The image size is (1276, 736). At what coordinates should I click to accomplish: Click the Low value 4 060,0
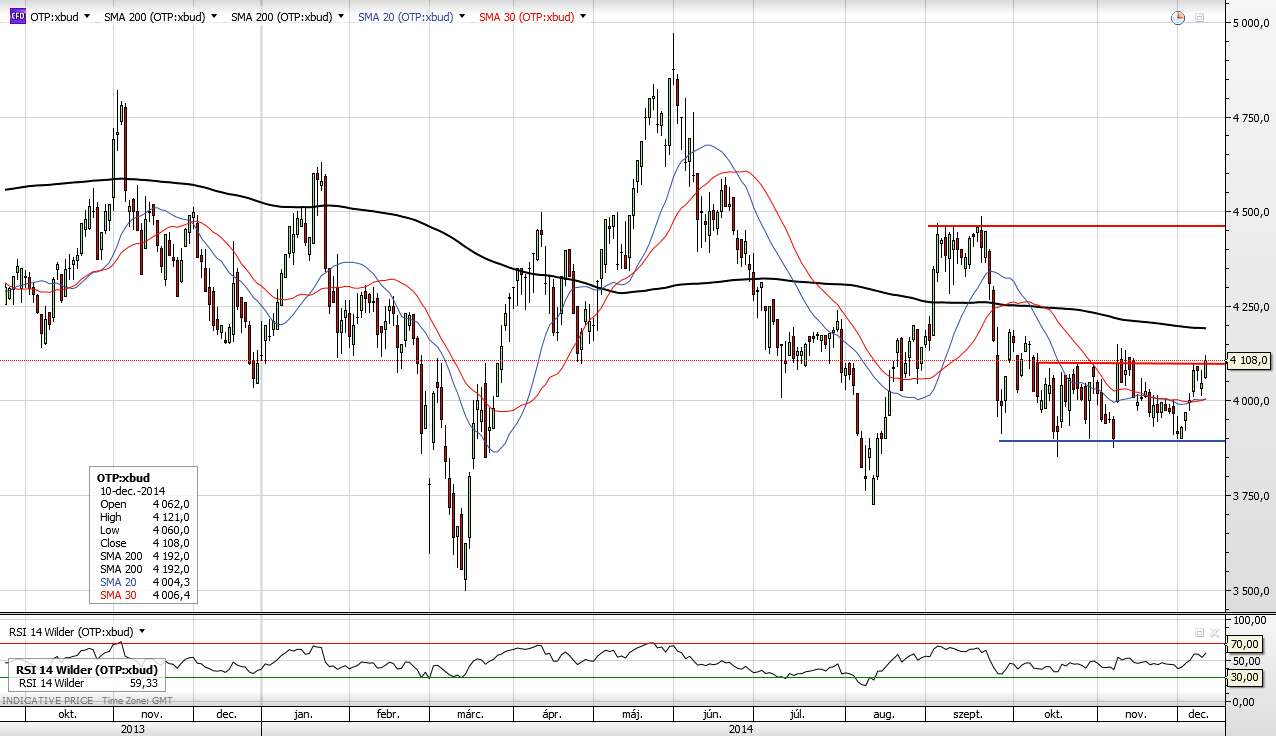pos(171,530)
